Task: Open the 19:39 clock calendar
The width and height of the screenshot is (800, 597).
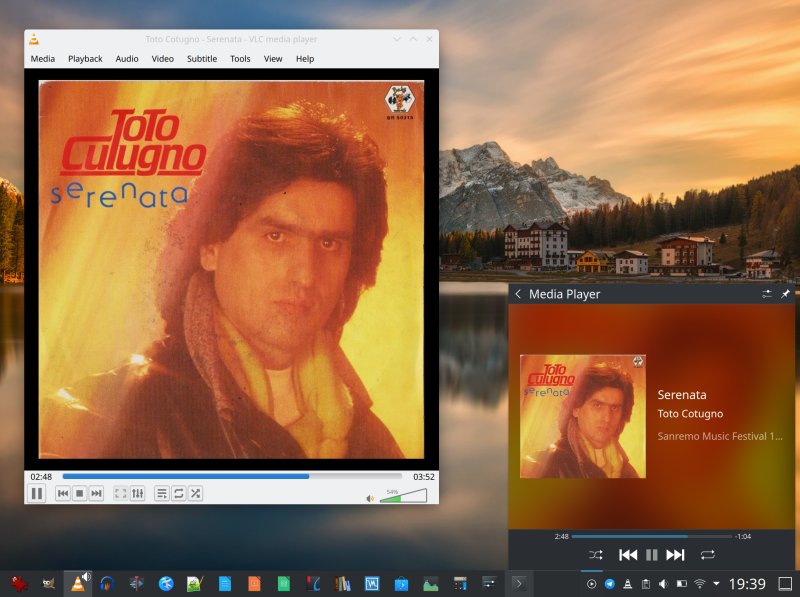Action: click(747, 584)
